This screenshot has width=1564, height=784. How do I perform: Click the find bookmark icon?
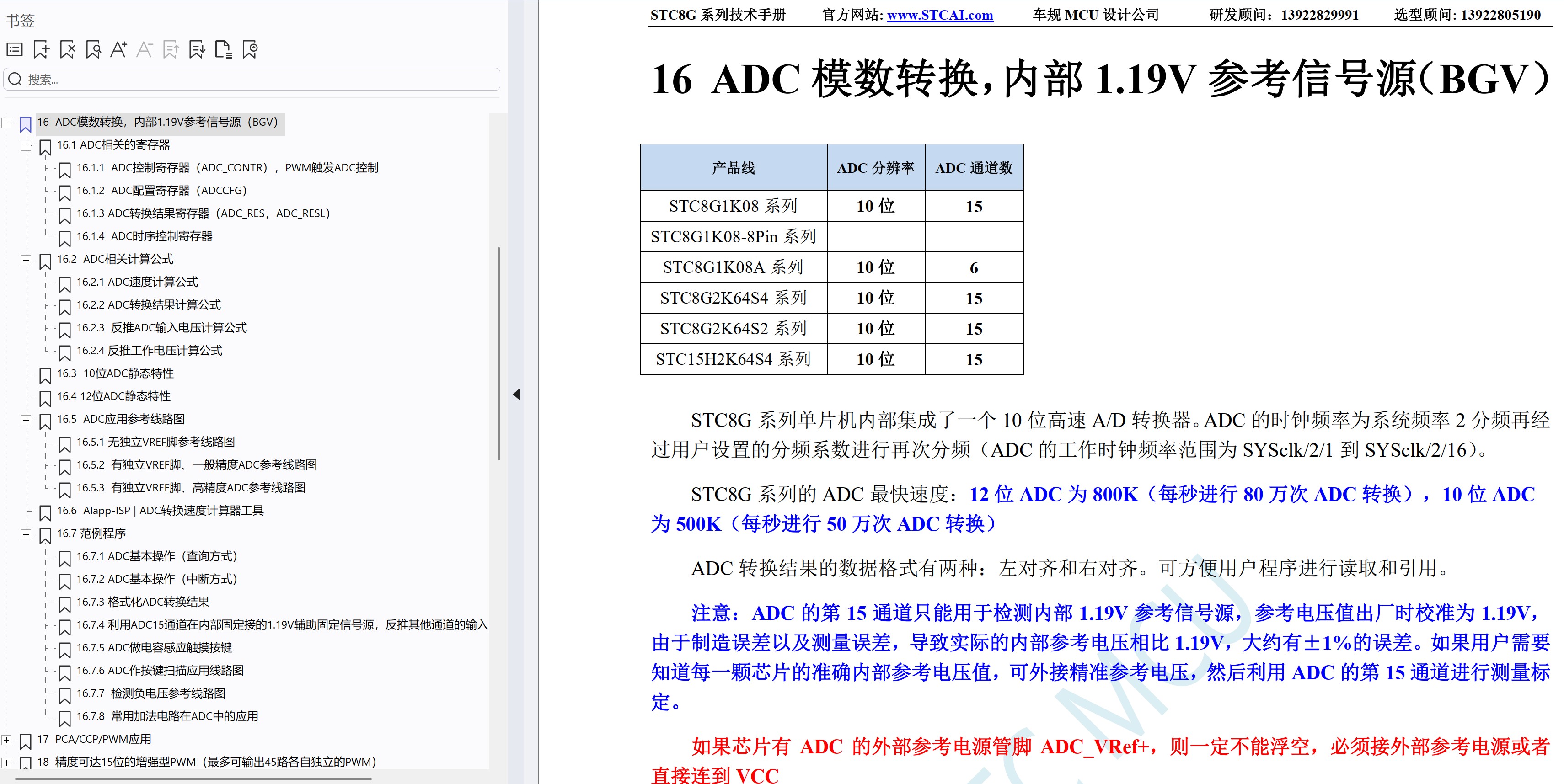click(93, 49)
